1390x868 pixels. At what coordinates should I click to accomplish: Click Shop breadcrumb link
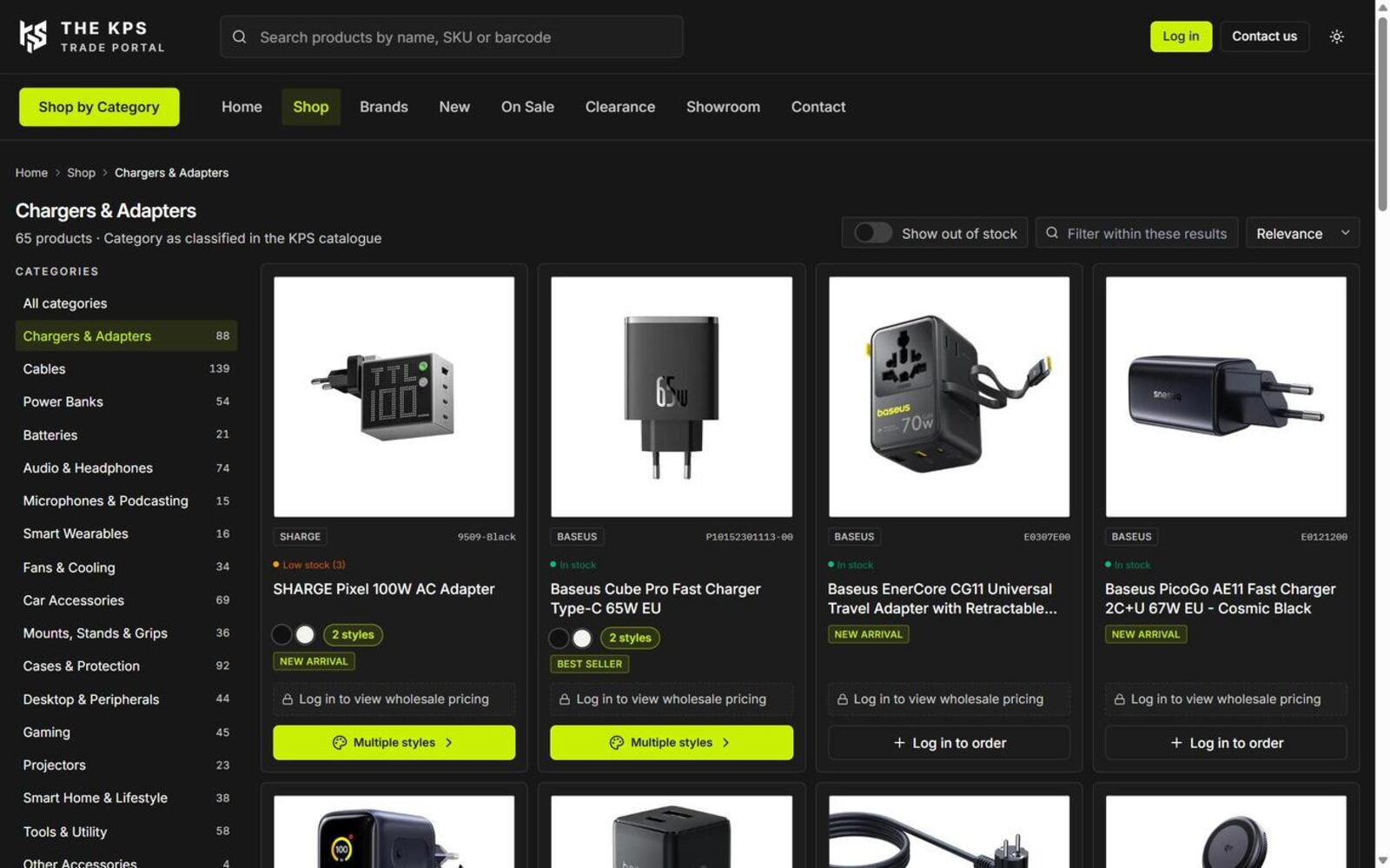81,173
